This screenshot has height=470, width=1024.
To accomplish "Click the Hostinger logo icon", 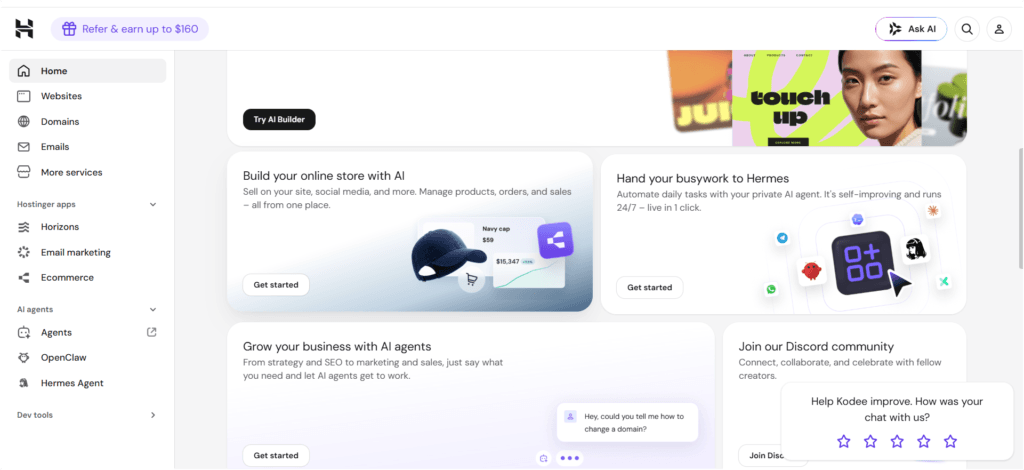I will point(24,29).
